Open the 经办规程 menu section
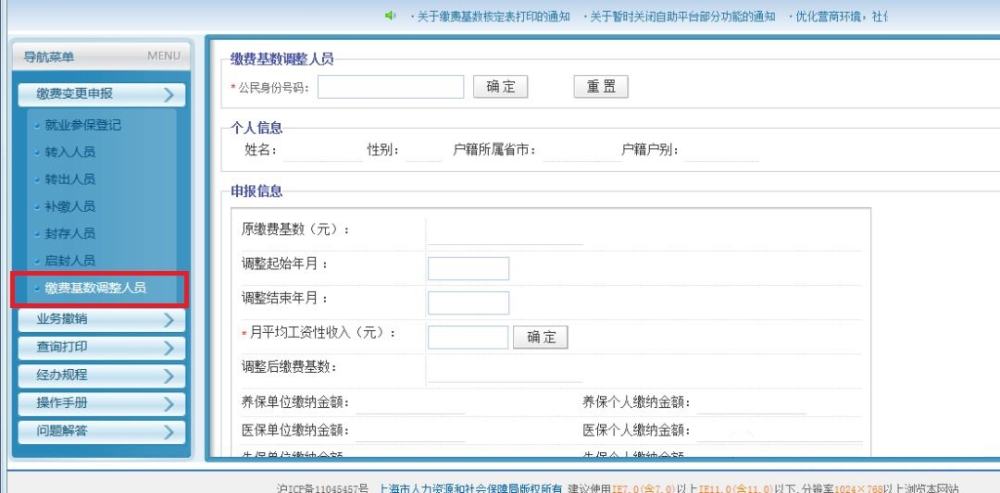1000x493 pixels. click(101, 376)
